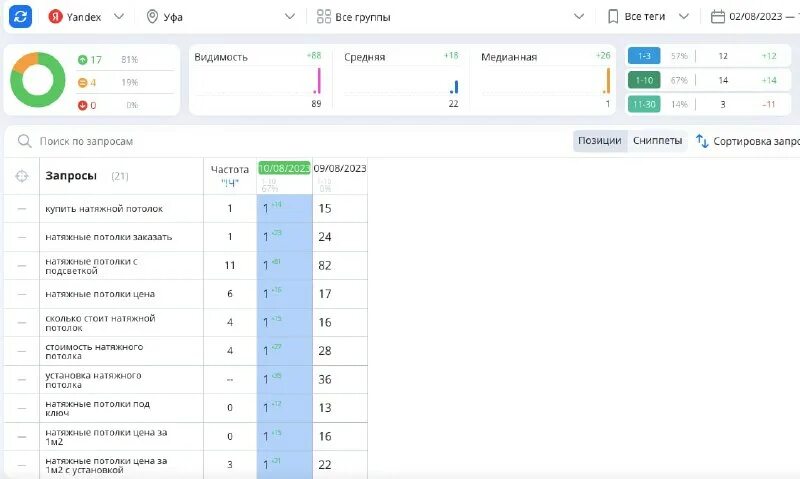Expand the Все теги dropdown
The image size is (800, 479).
684,16
